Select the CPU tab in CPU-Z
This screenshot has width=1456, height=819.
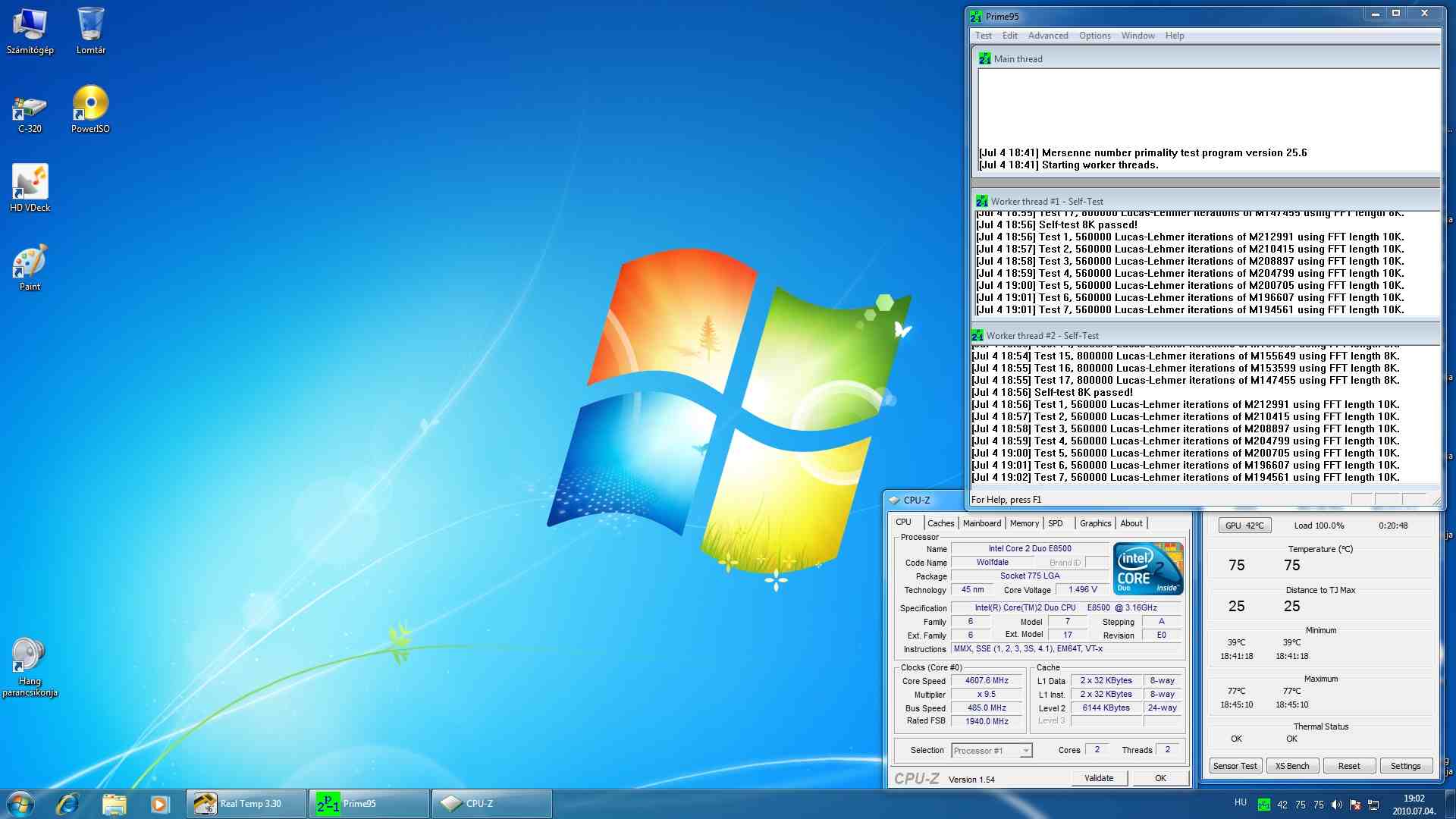click(x=903, y=522)
